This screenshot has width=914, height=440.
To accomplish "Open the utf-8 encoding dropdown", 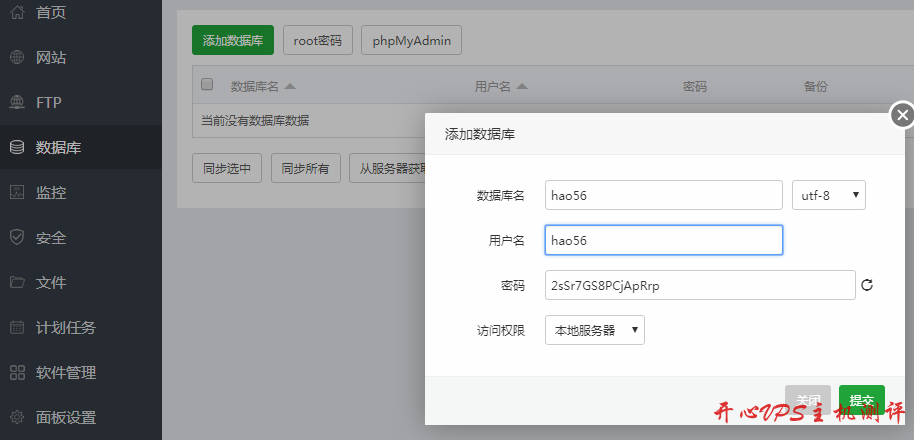I will pos(828,195).
